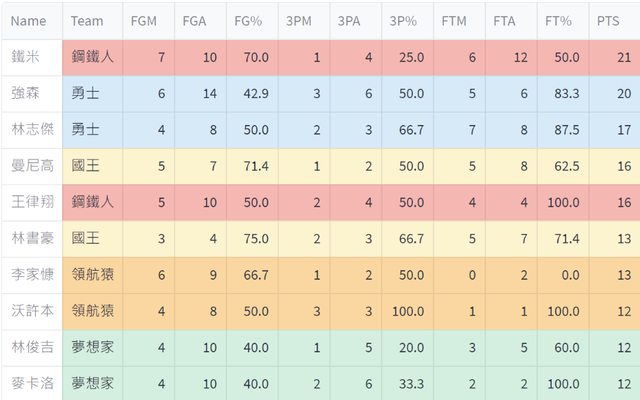This screenshot has width=640, height=400.
Task: Click the player name 強森
Action: tap(26, 94)
